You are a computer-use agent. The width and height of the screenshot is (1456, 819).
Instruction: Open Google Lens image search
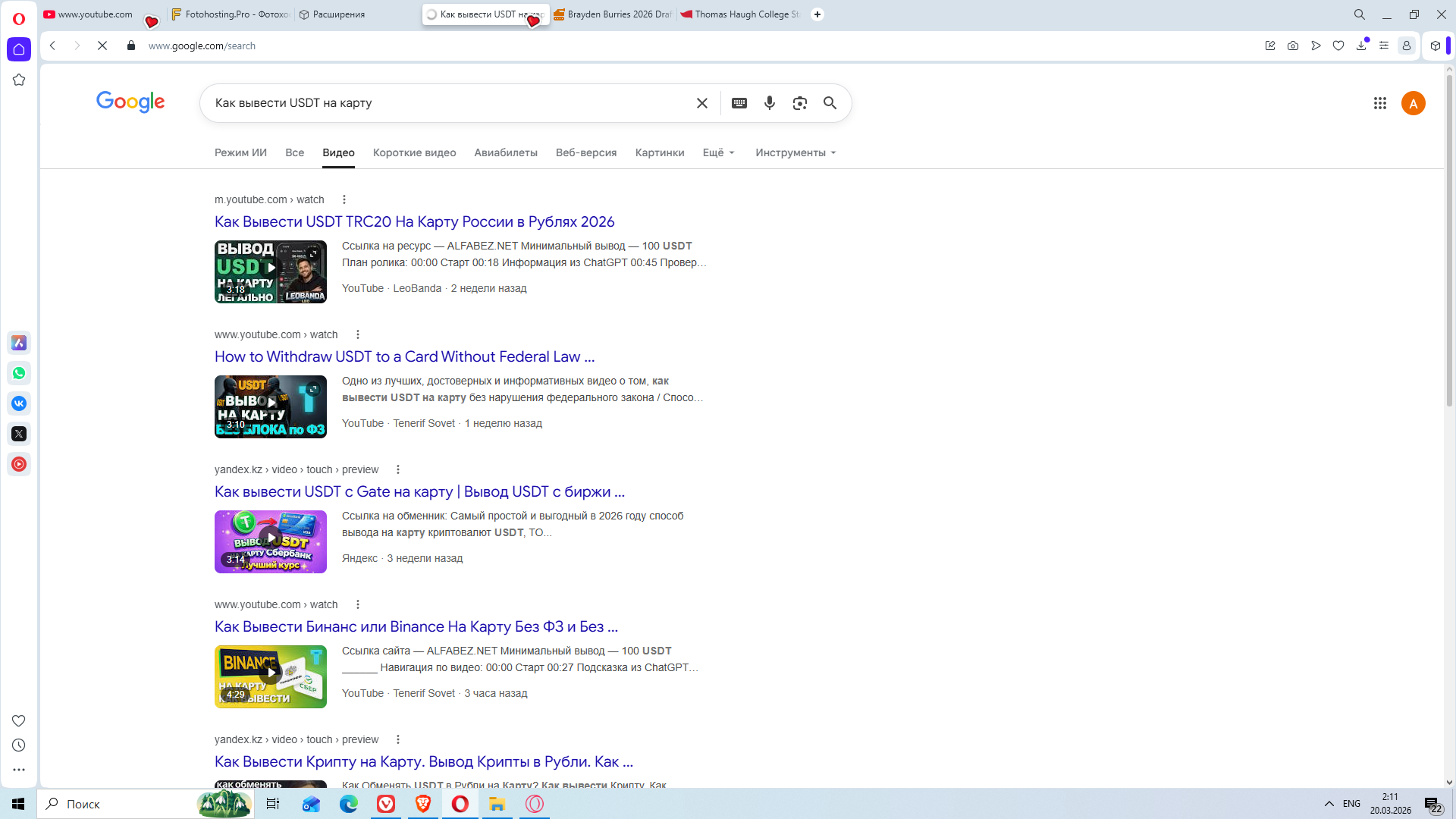point(799,103)
